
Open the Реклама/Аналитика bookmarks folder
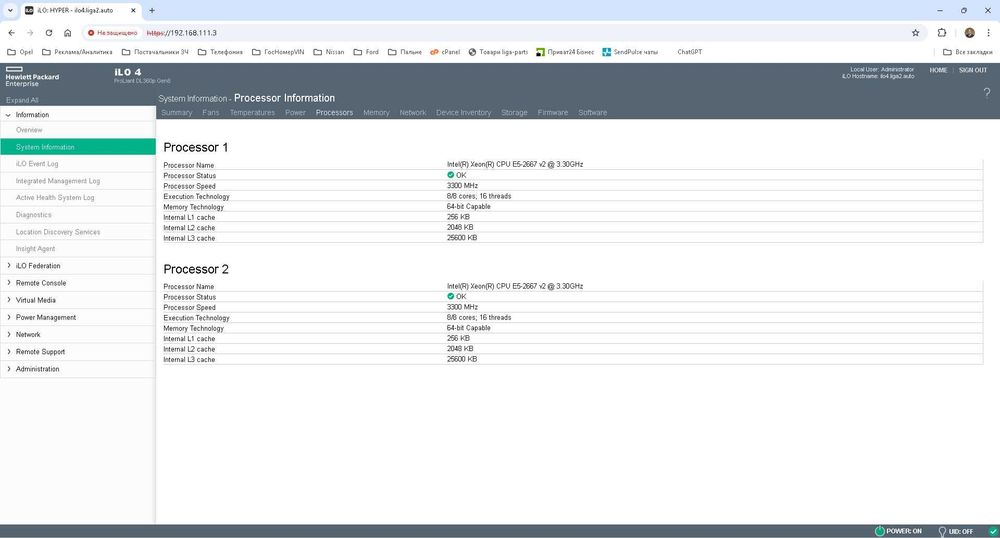tap(77, 52)
